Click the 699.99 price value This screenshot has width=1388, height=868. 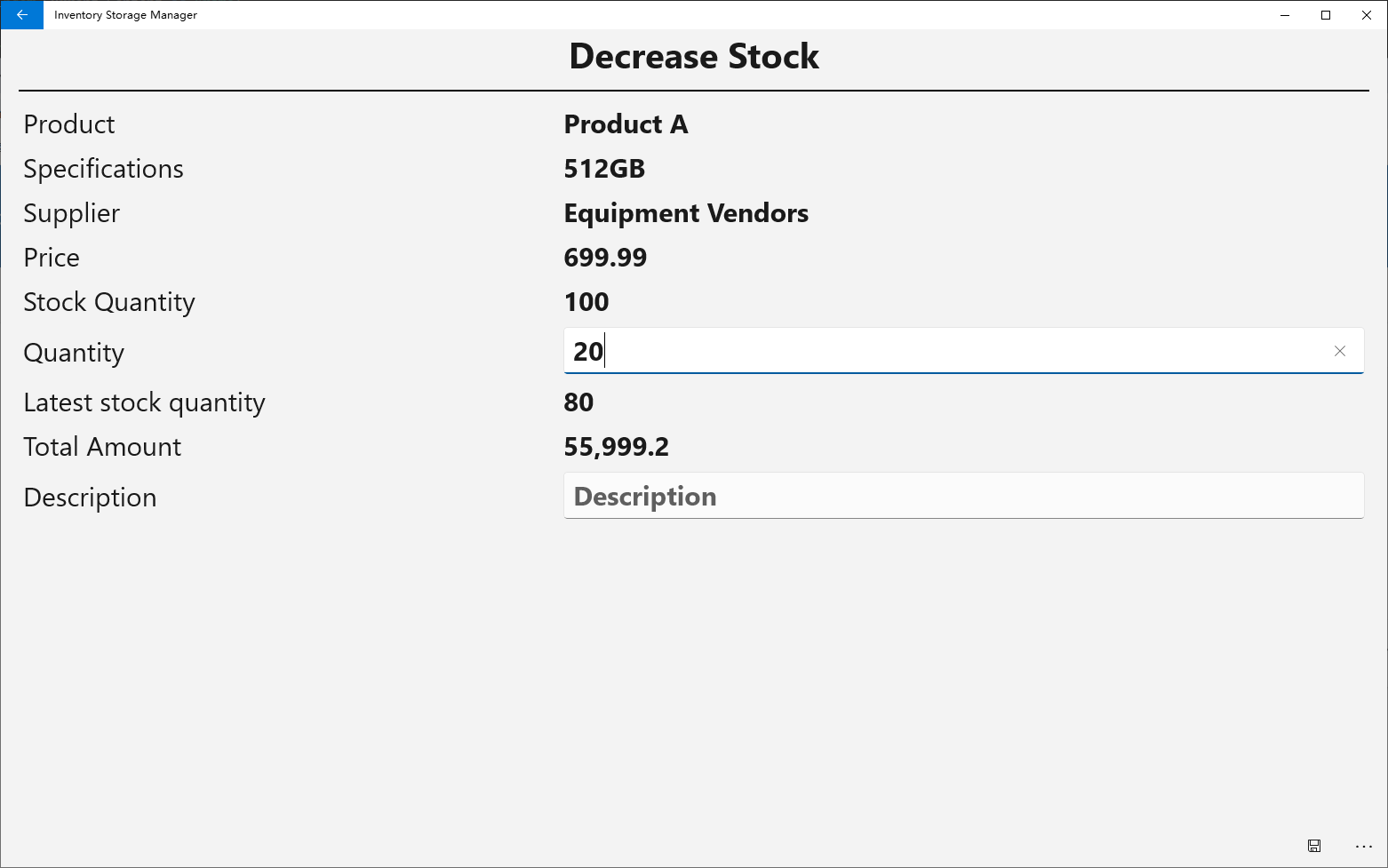click(605, 258)
